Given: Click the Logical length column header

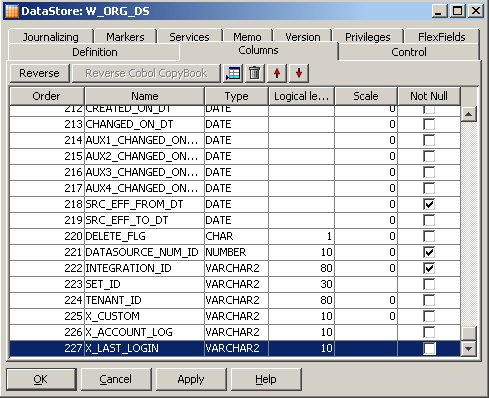Looking at the screenshot, I should (x=301, y=96).
